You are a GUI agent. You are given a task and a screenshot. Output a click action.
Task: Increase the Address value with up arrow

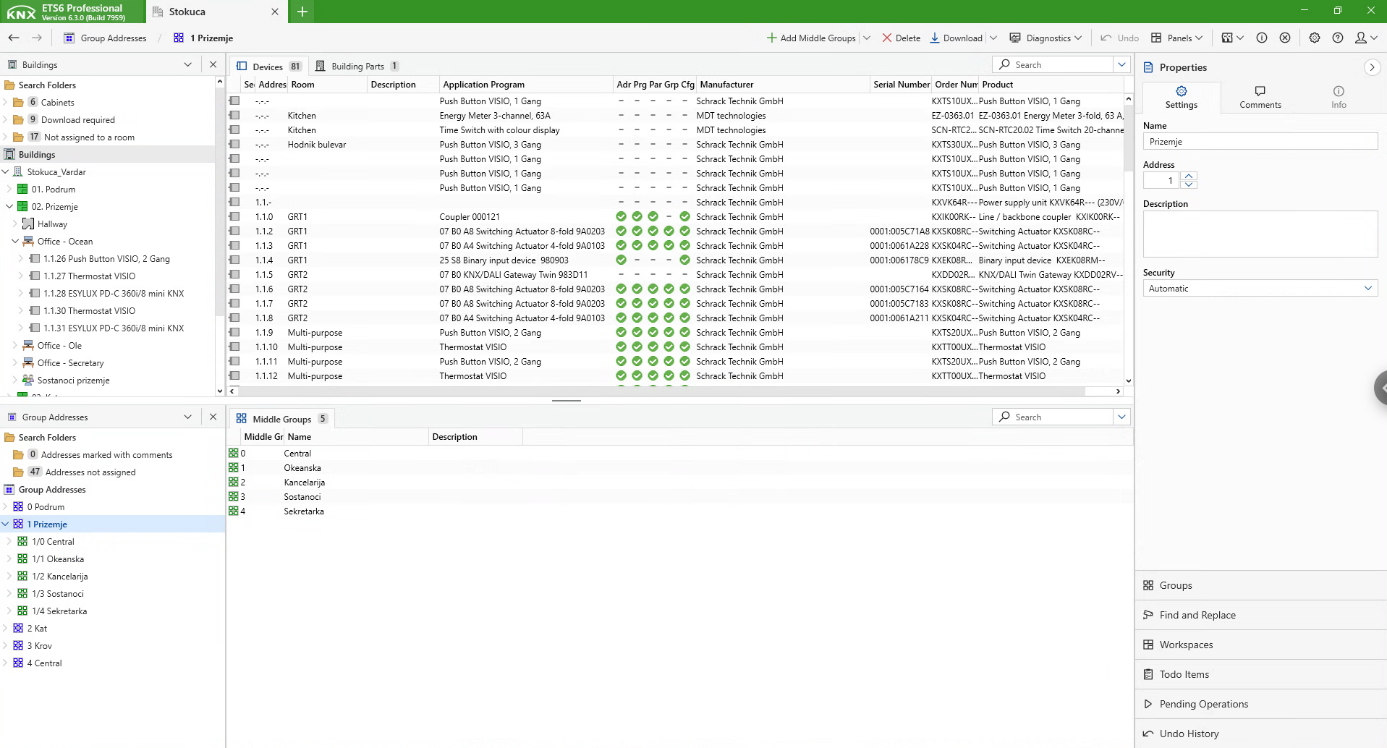click(1189, 177)
